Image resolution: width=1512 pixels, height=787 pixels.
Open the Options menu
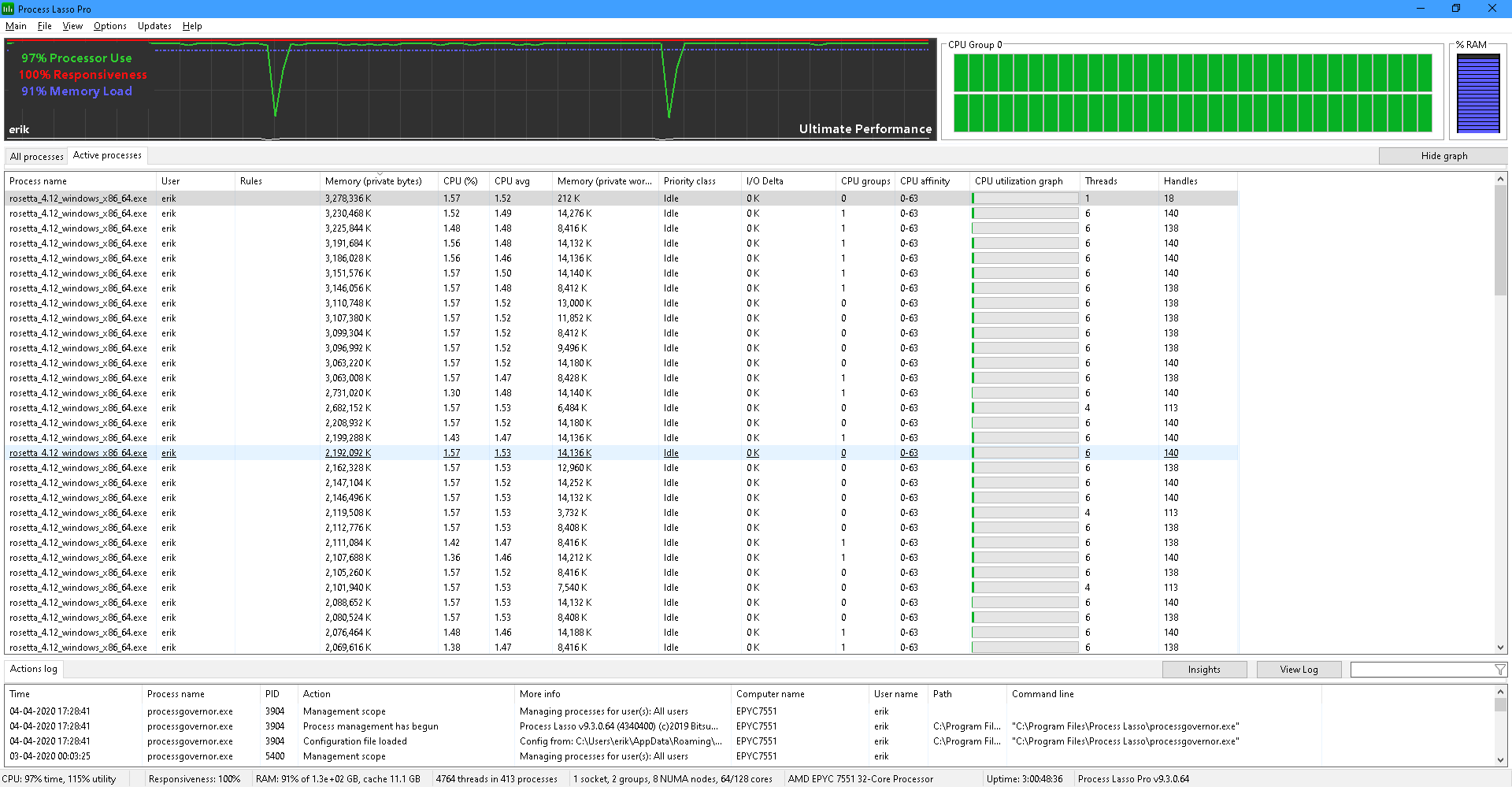(109, 26)
